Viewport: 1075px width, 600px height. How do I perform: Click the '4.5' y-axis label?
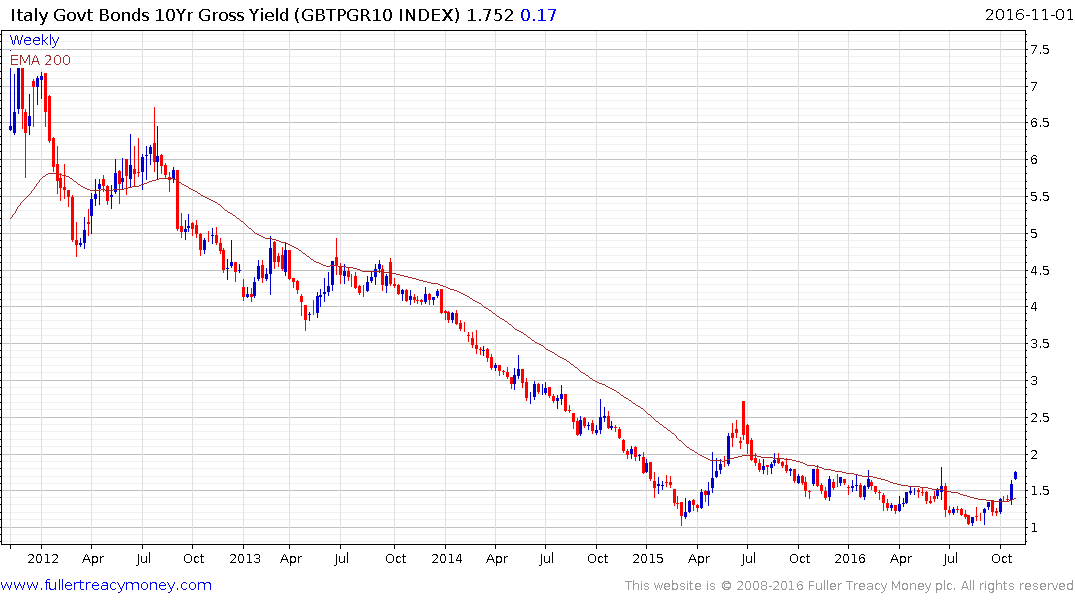click(x=1039, y=270)
